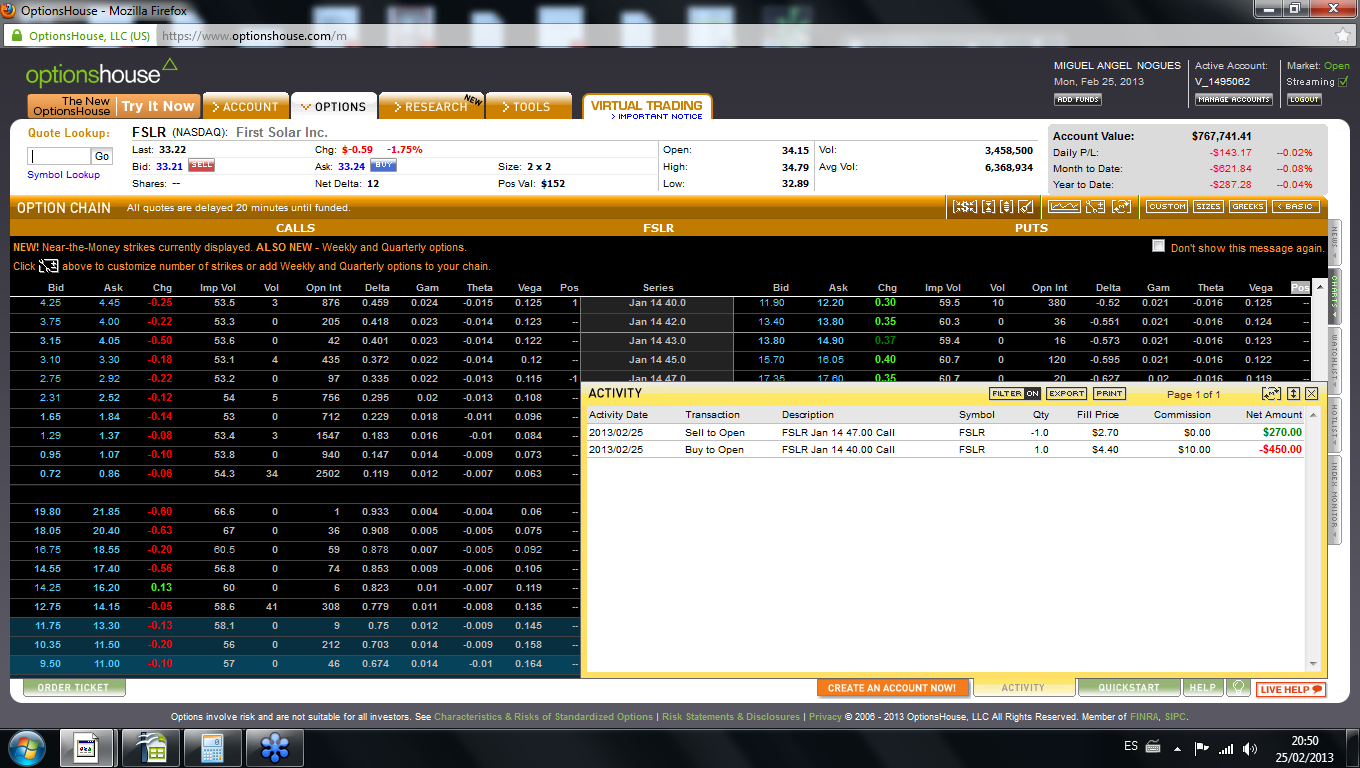Click the LIVE HELP button

coord(1291,689)
